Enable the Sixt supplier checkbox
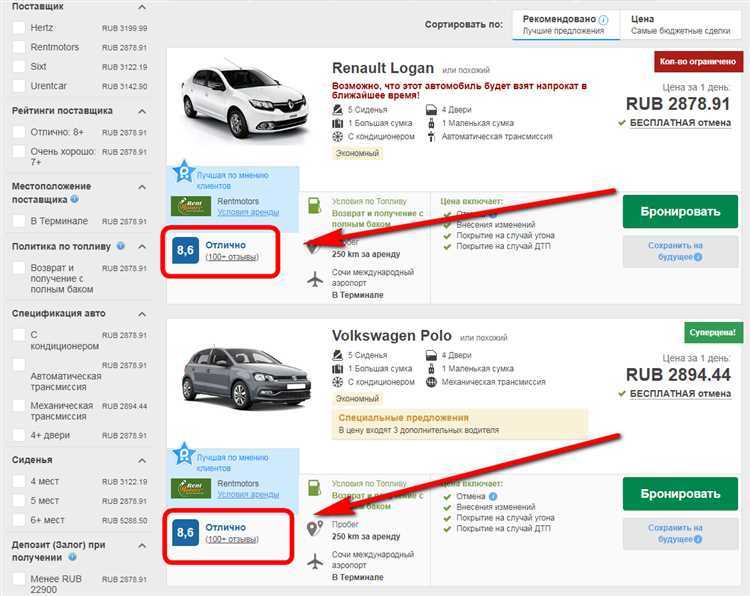The height and width of the screenshot is (596, 750). click(19, 66)
